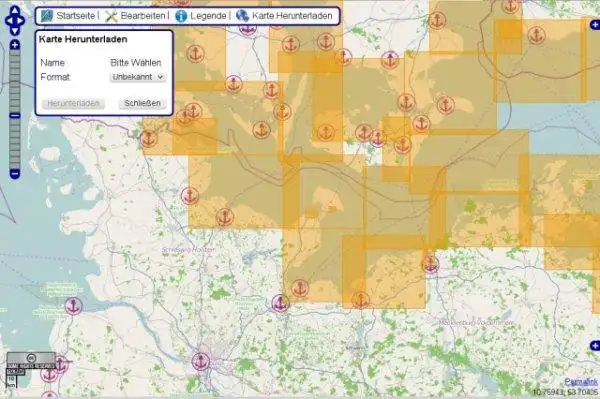
Task: Open the Permalink link
Action: click(581, 381)
